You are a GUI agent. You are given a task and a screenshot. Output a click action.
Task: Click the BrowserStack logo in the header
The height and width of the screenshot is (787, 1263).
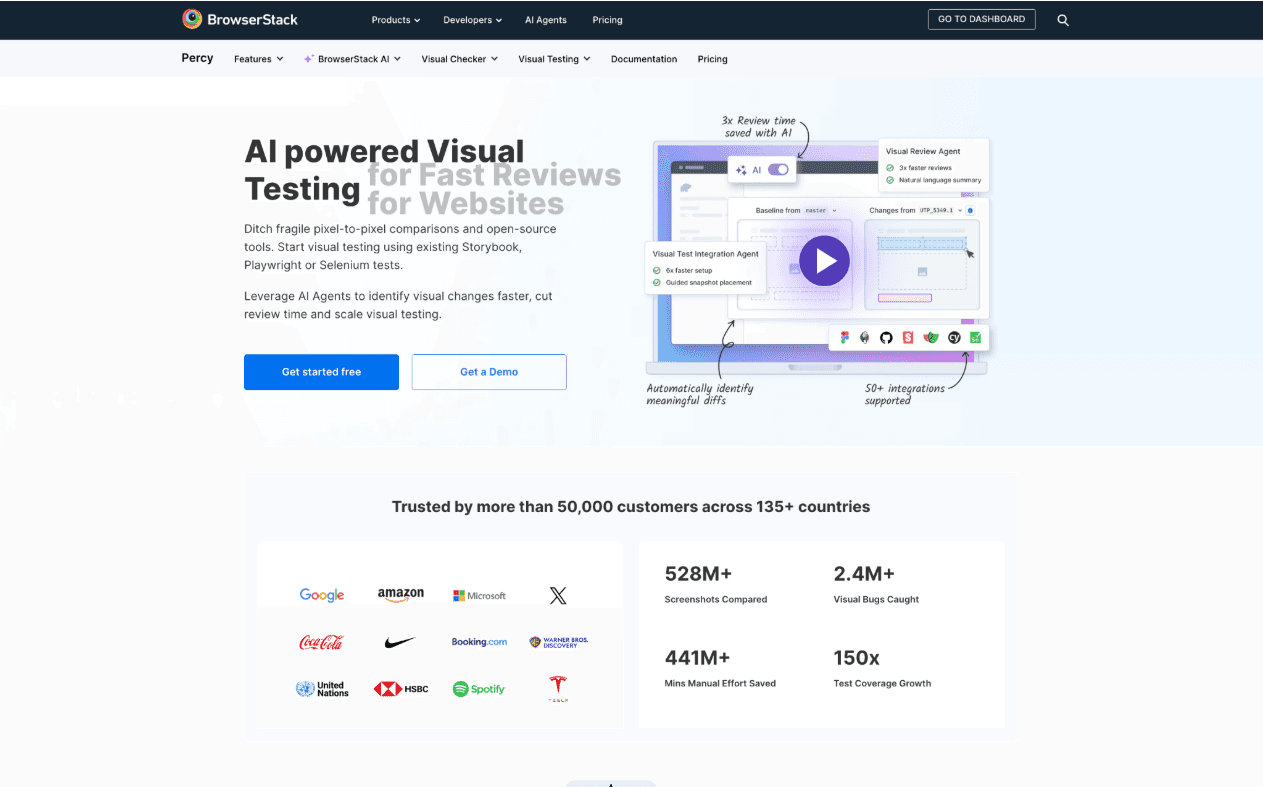click(240, 19)
